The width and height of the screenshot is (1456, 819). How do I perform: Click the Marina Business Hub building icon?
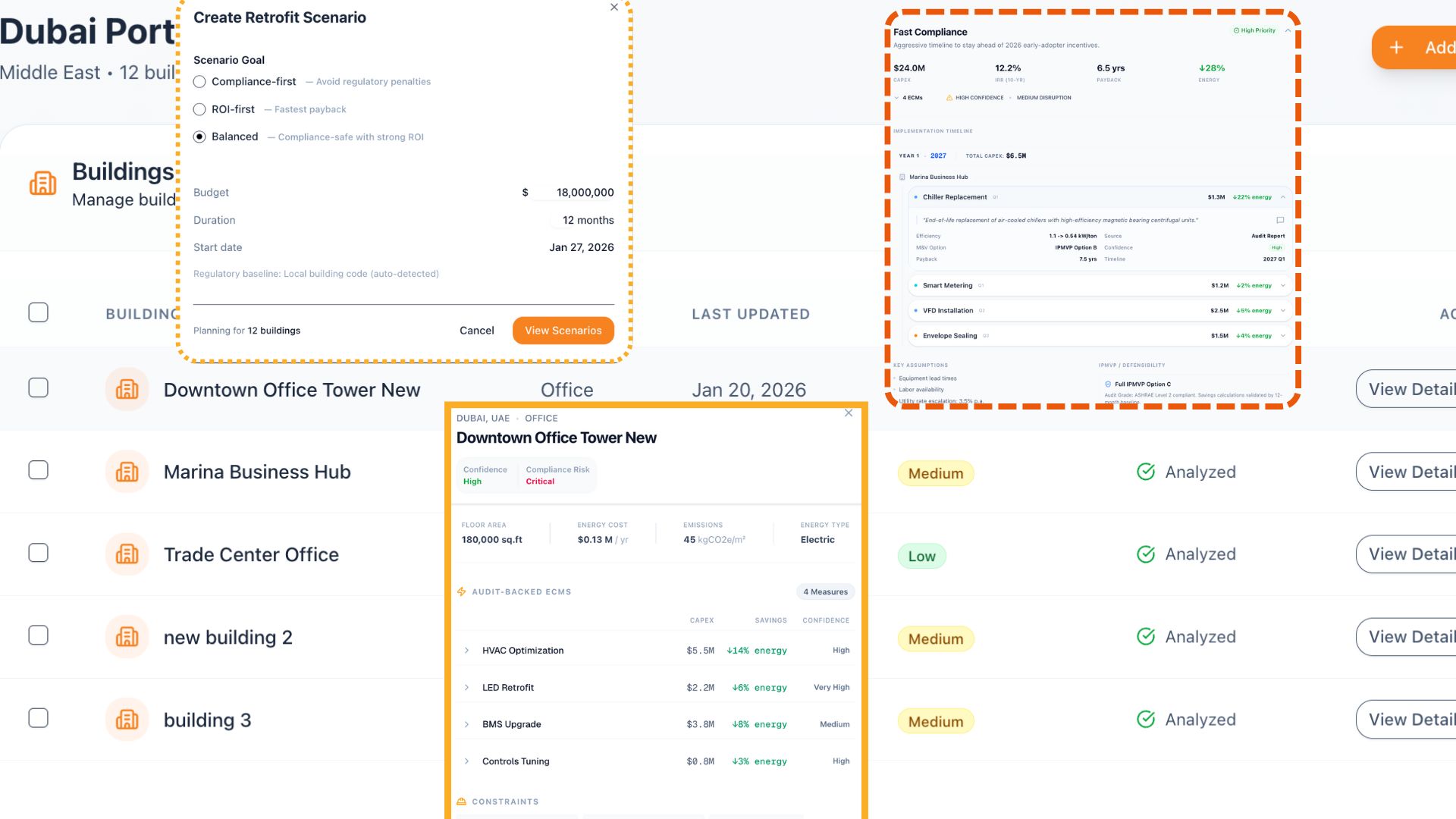[x=127, y=472]
